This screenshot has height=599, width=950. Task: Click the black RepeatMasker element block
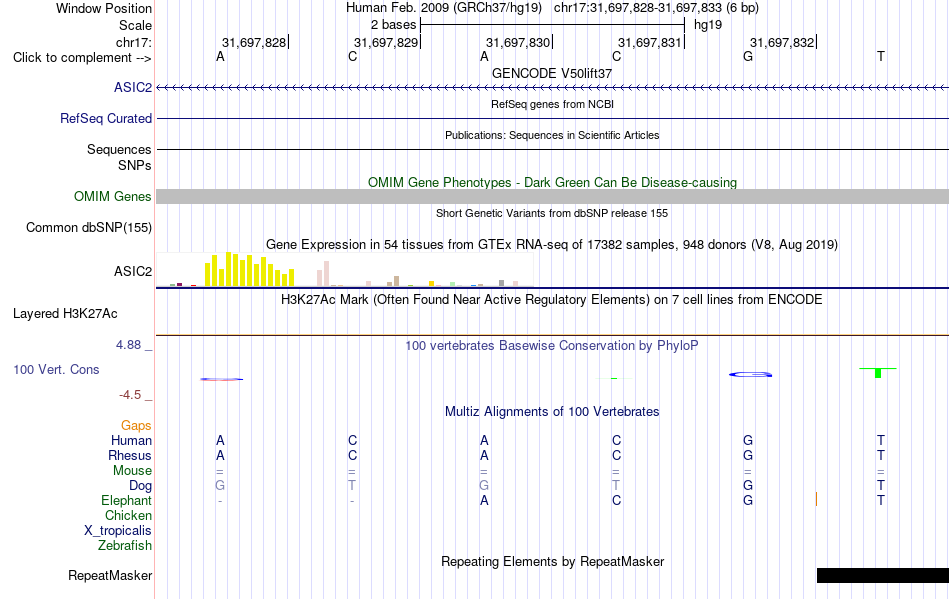pyautogui.click(x=883, y=575)
